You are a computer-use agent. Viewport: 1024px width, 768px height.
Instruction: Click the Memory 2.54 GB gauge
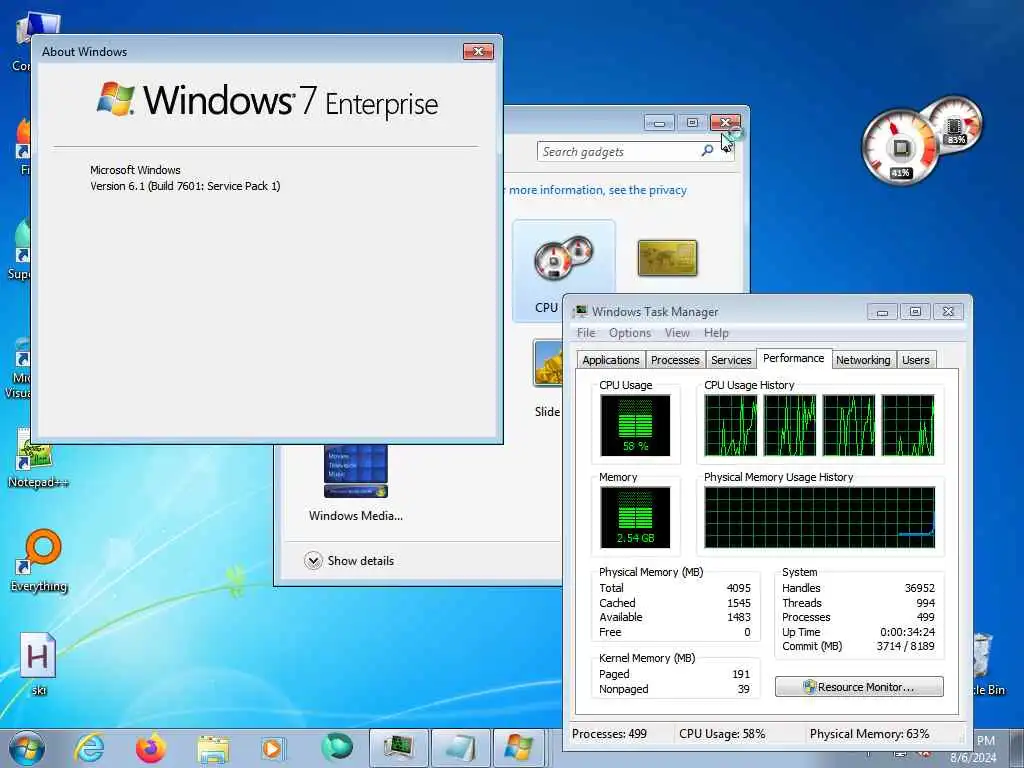click(635, 517)
